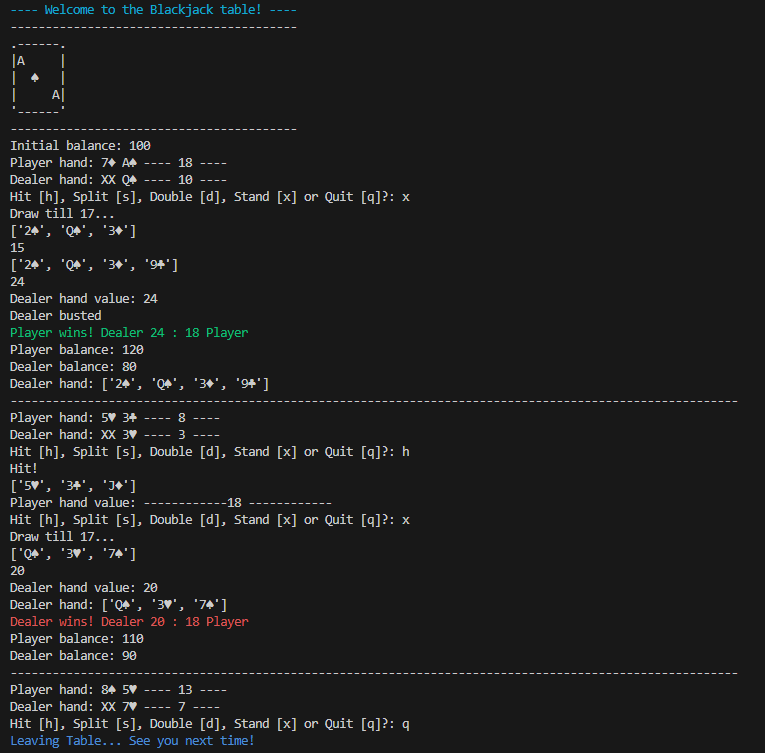The width and height of the screenshot is (765, 753).
Task: Click the Dealer hand XX 3♥ line
Action: tap(114, 434)
